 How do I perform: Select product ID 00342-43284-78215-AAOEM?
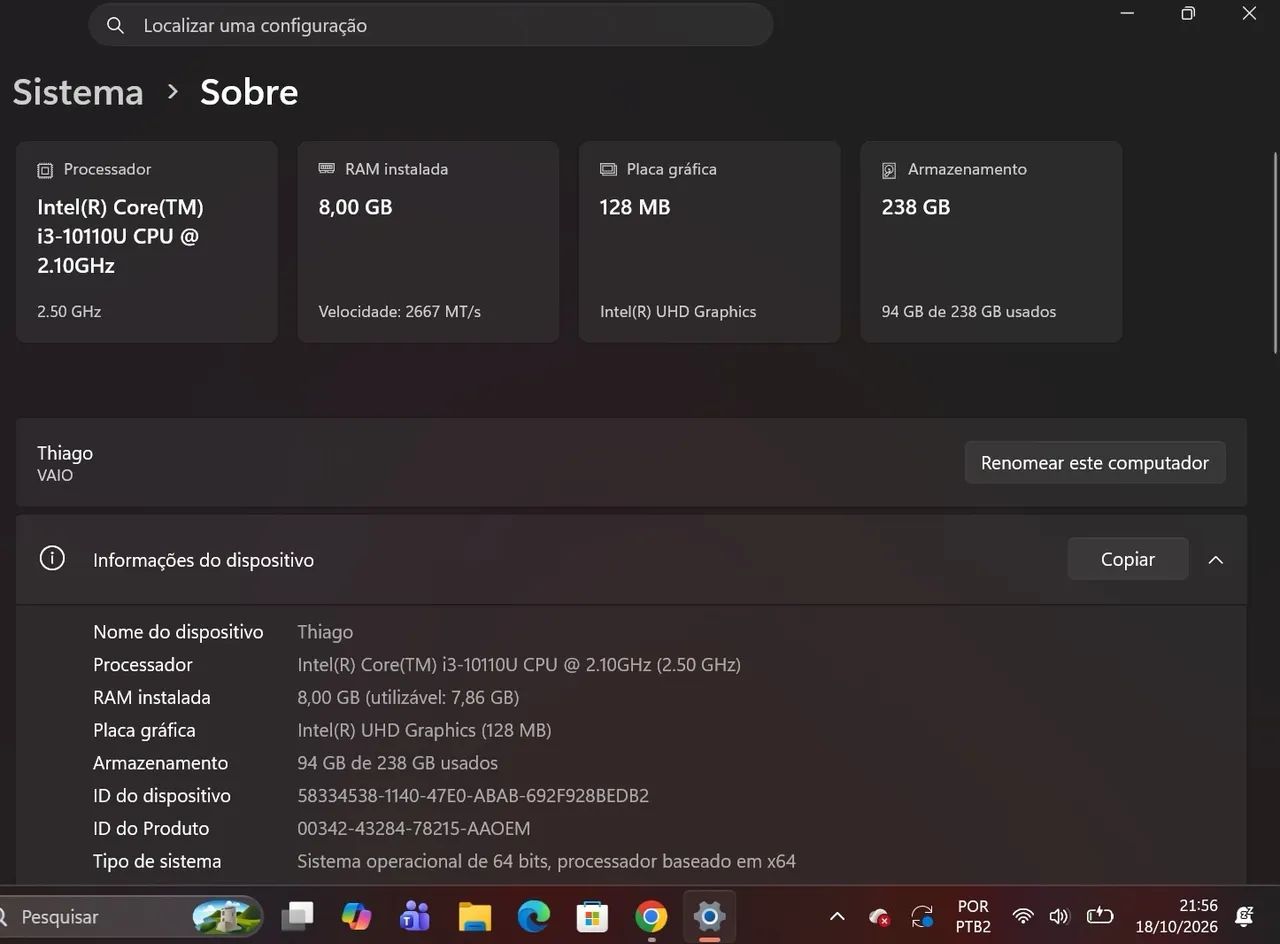[414, 829]
